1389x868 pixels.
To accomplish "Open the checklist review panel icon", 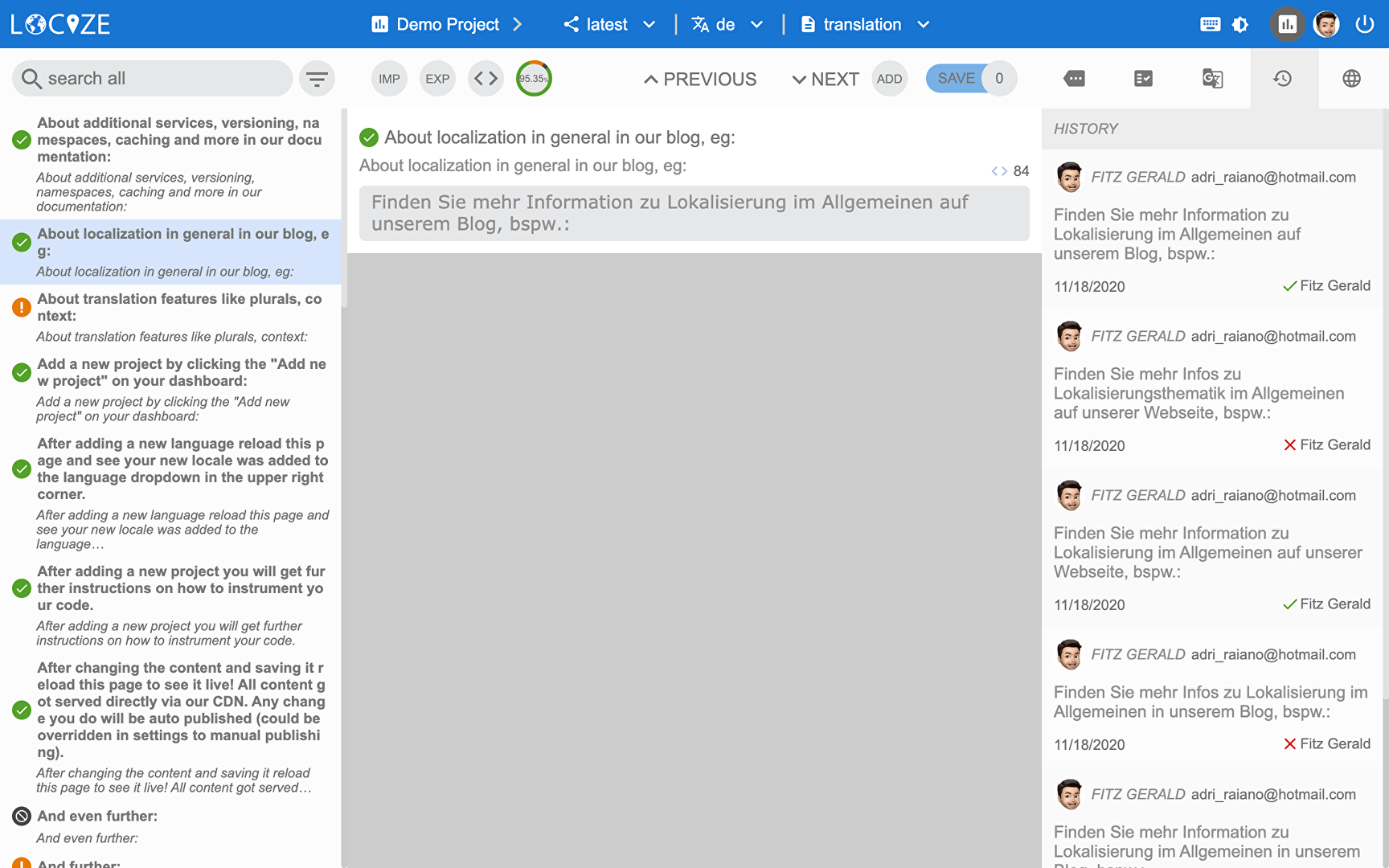I will click(x=1143, y=79).
